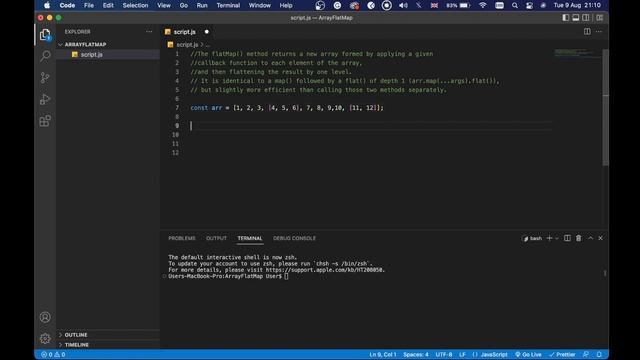This screenshot has width=640, height=360.
Task: Change encoding via UTF-8 status item
Action: click(x=444, y=354)
